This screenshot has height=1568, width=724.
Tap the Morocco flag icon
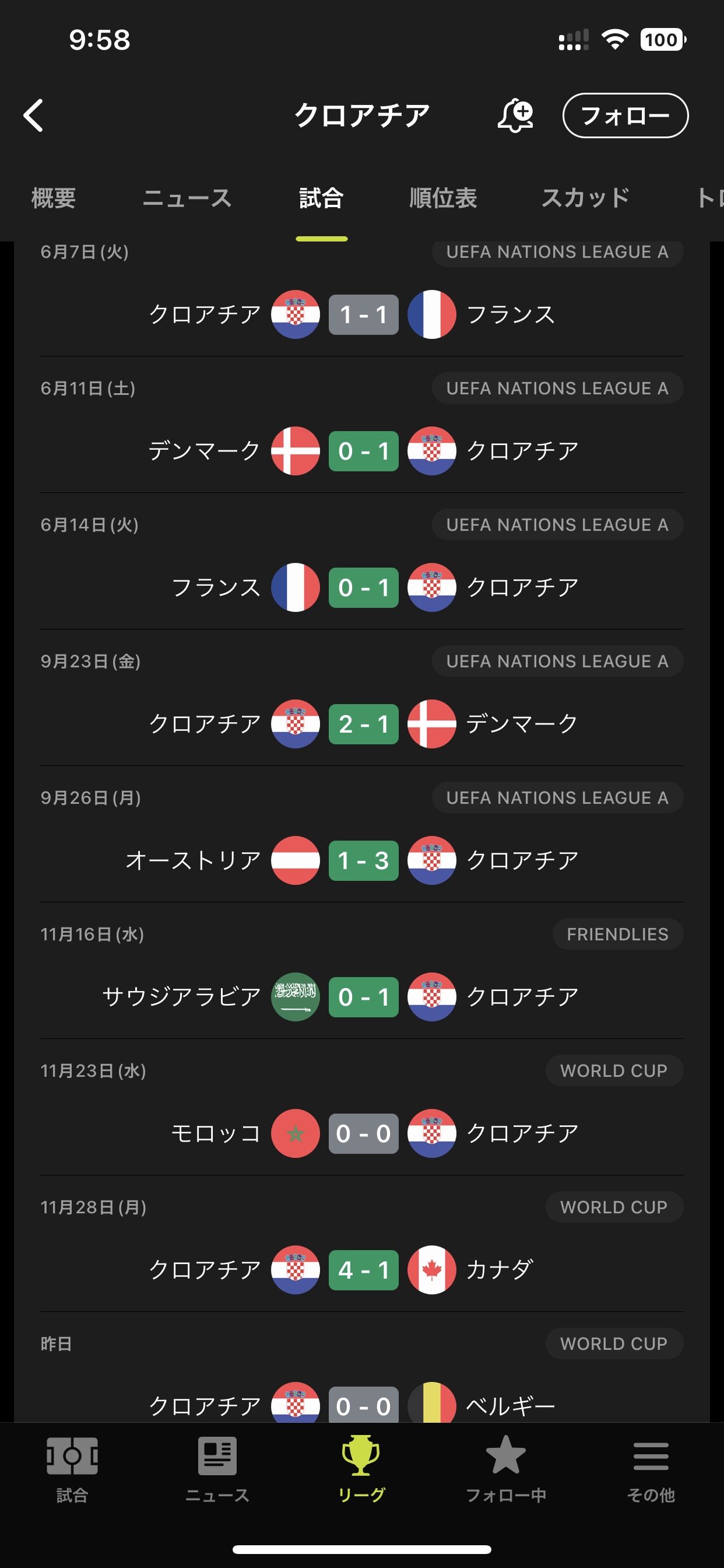coord(296,1133)
